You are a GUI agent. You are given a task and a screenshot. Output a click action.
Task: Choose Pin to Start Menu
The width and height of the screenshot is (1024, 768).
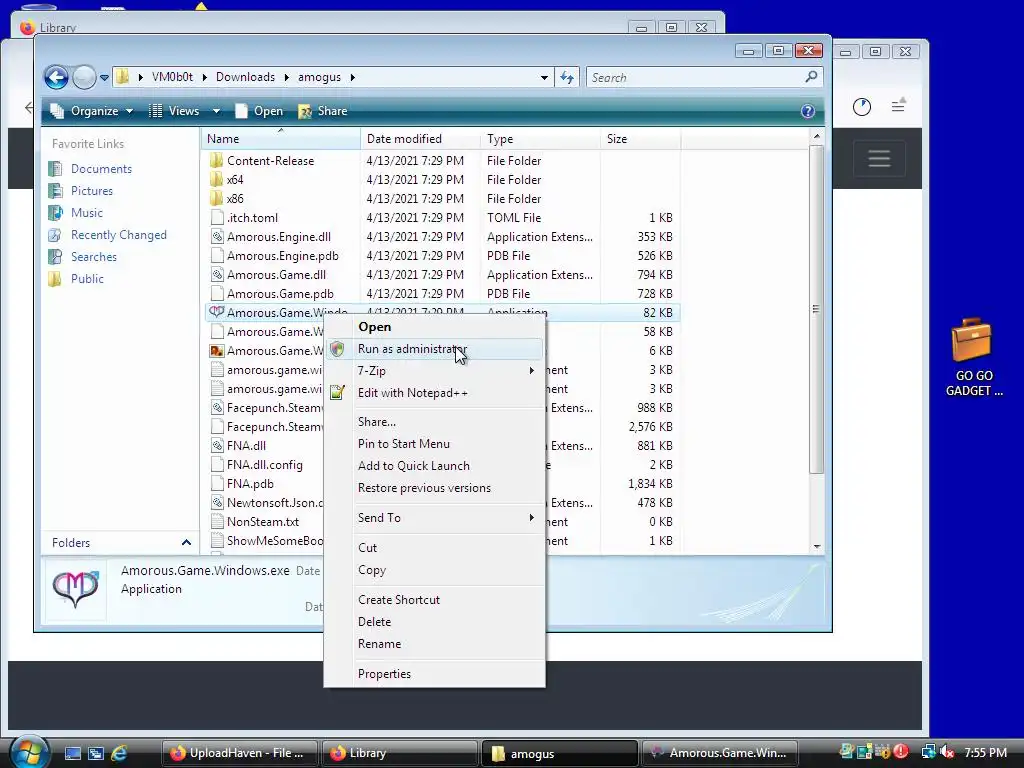(434, 443)
